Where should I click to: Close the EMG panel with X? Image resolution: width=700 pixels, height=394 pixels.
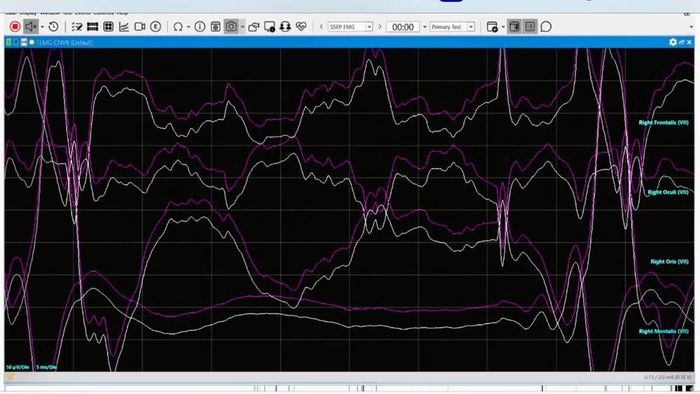689,42
